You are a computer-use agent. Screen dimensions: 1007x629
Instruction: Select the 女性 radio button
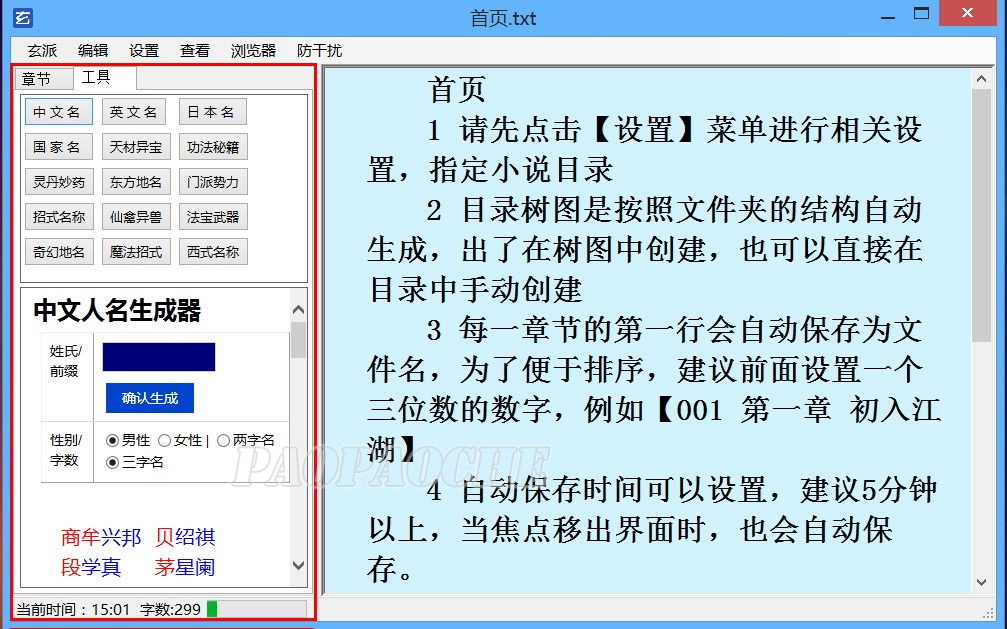pyautogui.click(x=164, y=441)
